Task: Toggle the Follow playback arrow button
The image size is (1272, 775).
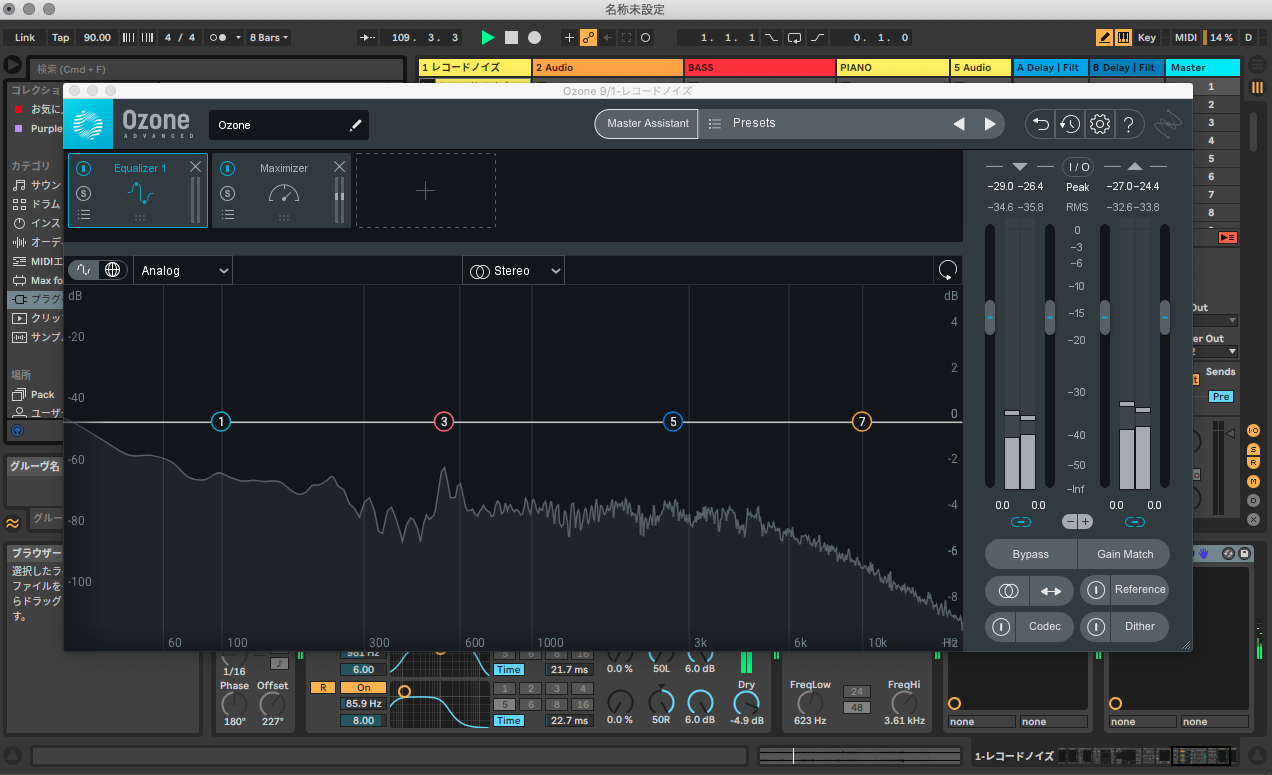Action: (368, 38)
